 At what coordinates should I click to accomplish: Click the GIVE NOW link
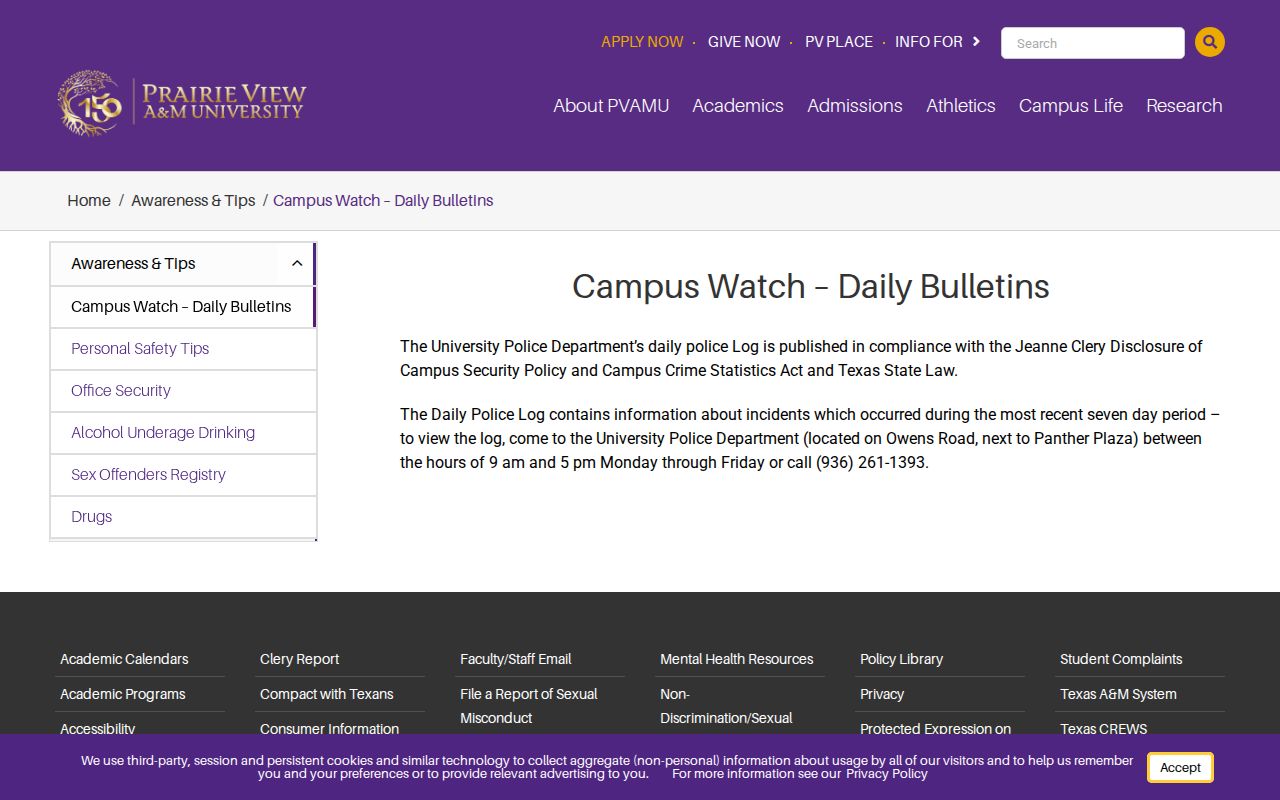744,42
